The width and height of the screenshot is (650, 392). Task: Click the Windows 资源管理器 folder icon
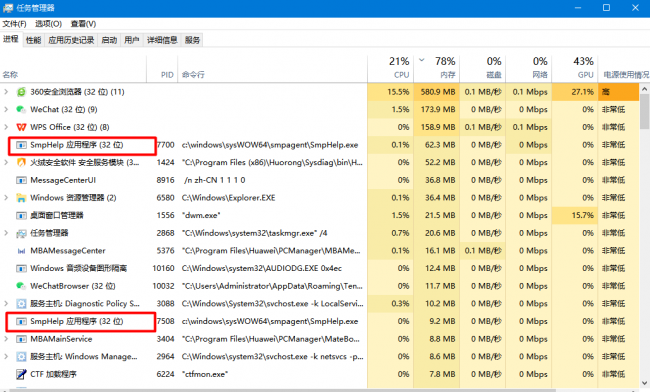click(21, 198)
